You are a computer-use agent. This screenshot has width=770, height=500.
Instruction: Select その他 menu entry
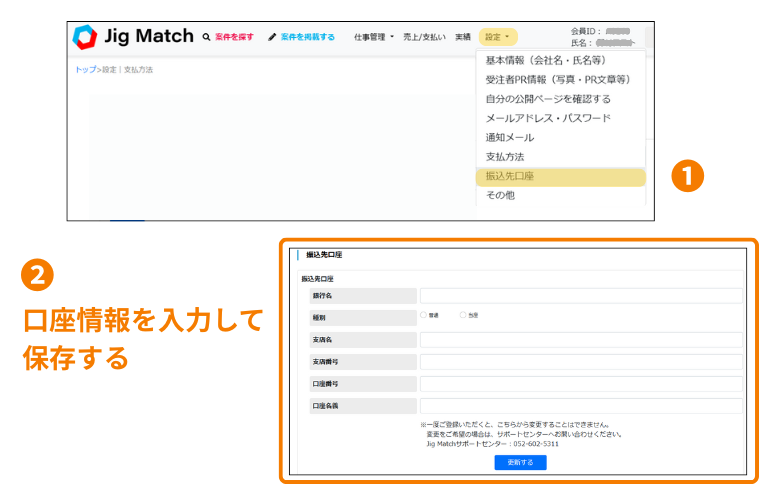(500, 195)
